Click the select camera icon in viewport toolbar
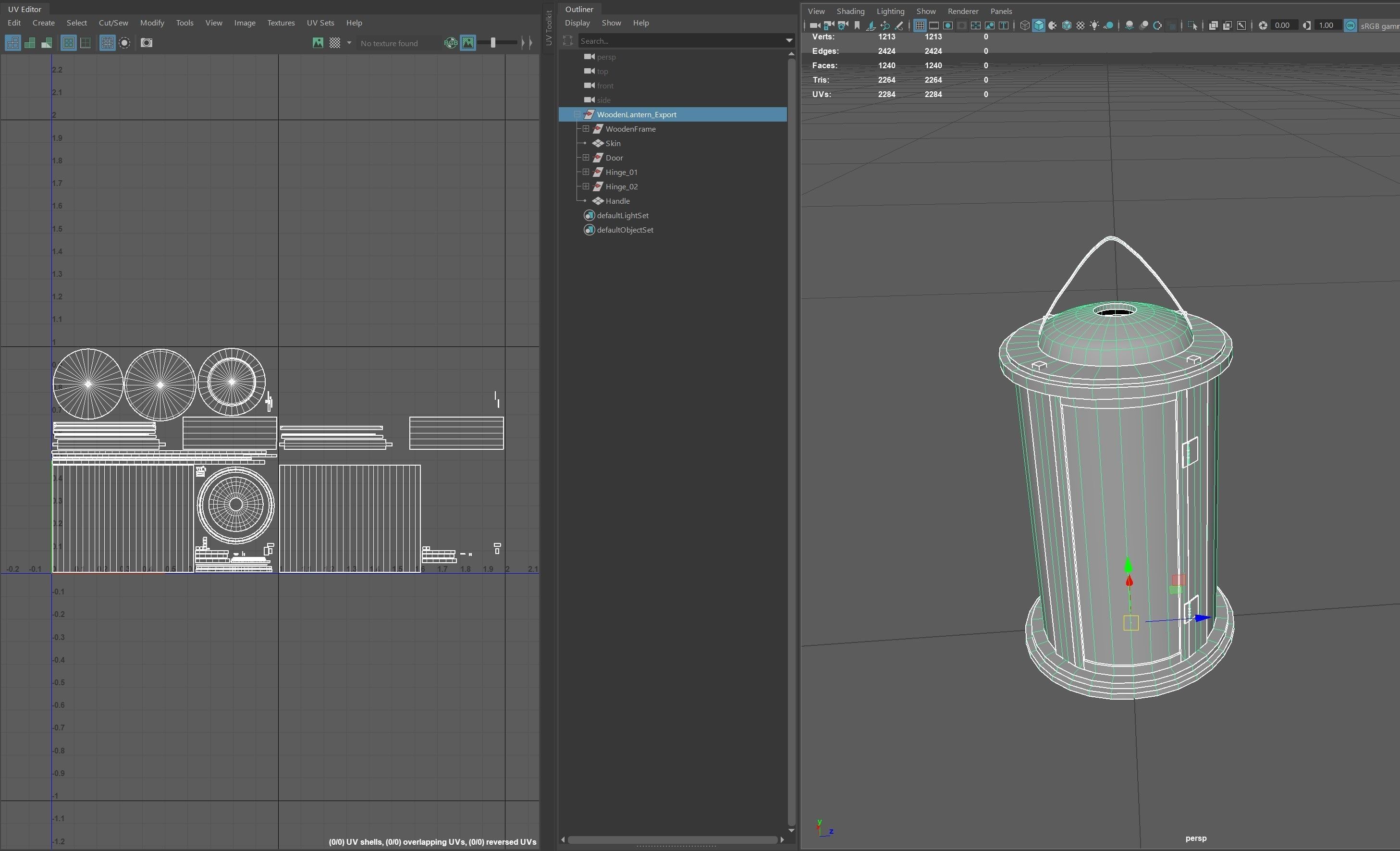The height and width of the screenshot is (851, 1400). [x=815, y=25]
